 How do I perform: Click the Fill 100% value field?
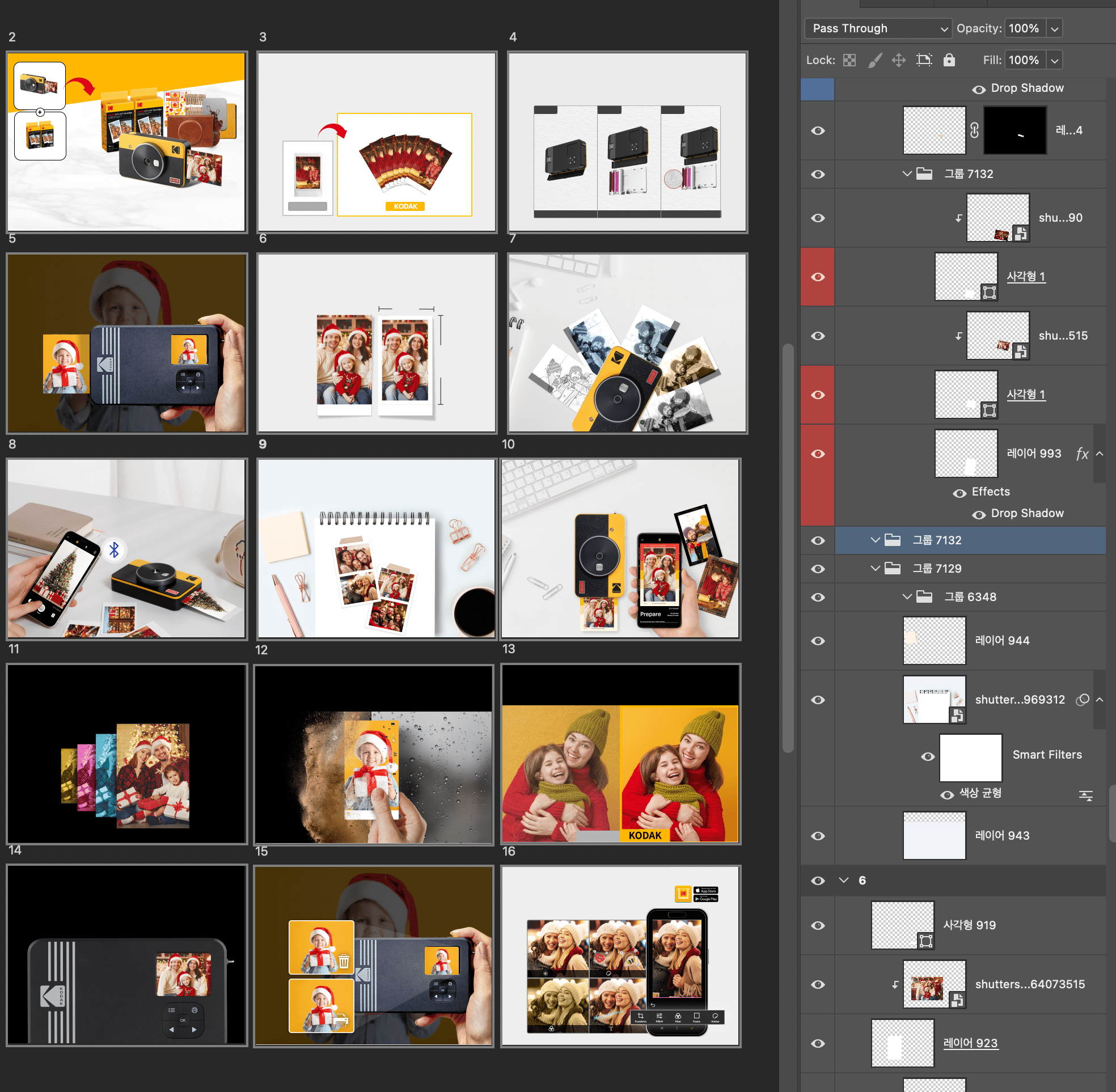[x=1024, y=60]
